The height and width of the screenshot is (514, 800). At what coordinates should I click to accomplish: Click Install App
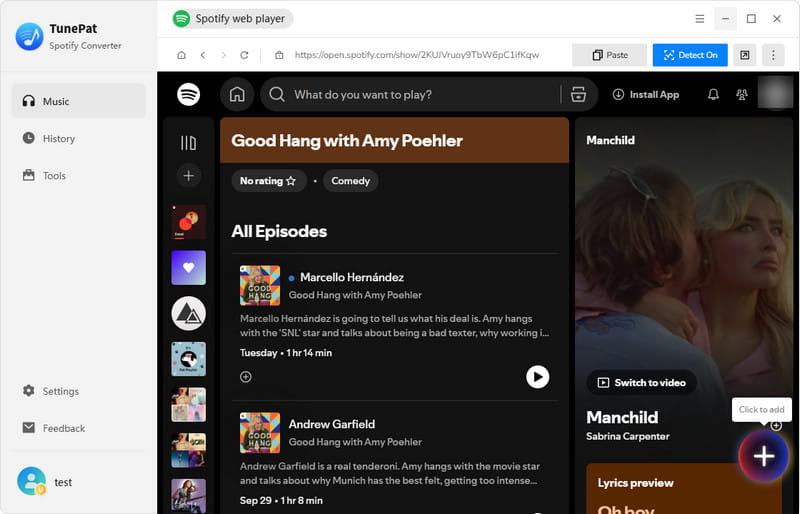646,94
